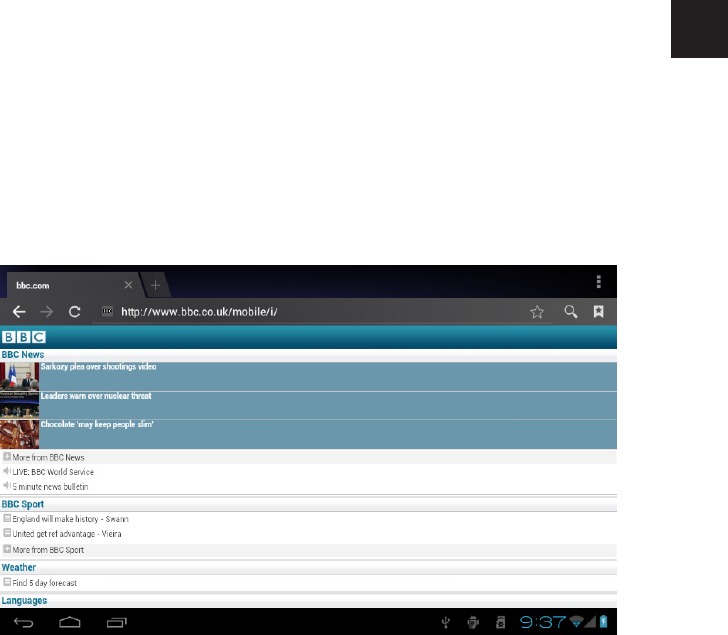The height and width of the screenshot is (635, 728).
Task: Bookmark page with the star icon
Action: point(537,311)
